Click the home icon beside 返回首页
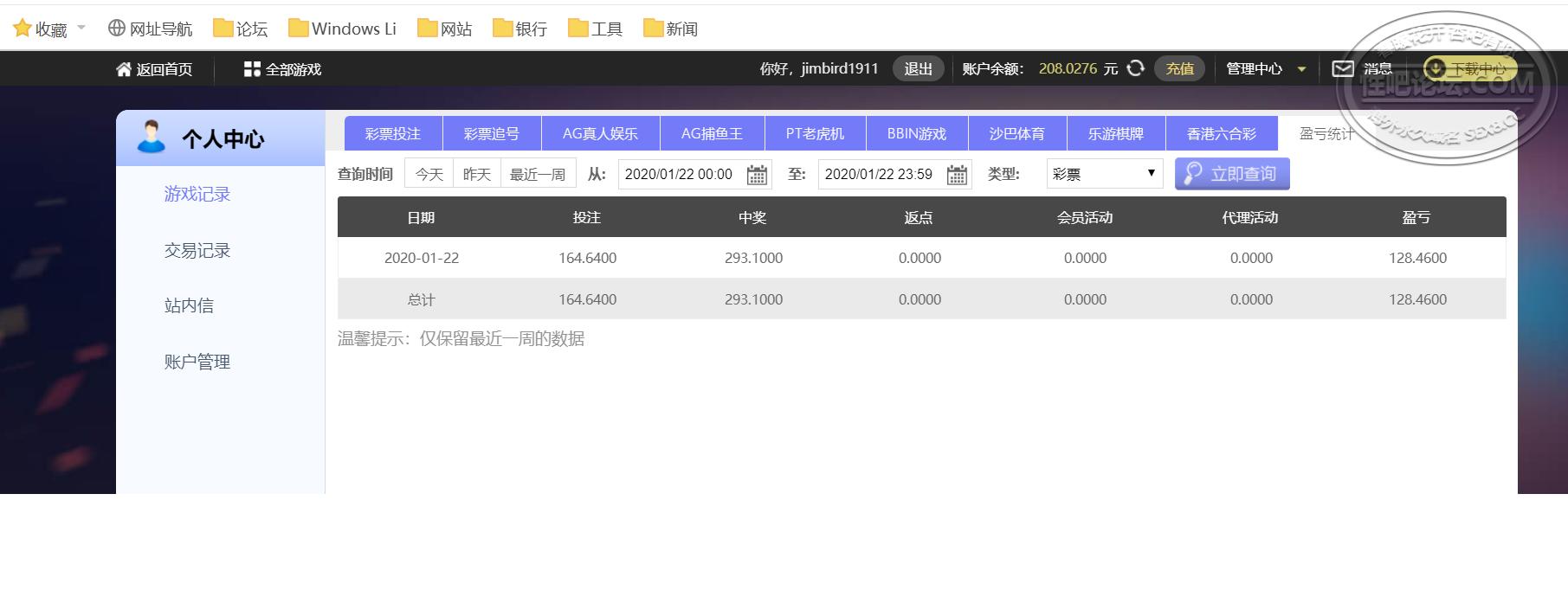The height and width of the screenshot is (603, 1568). 124,69
